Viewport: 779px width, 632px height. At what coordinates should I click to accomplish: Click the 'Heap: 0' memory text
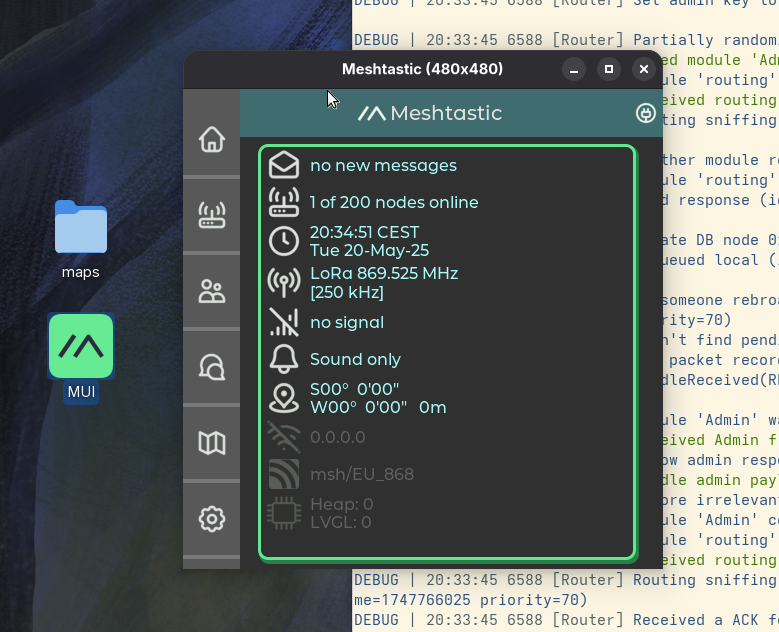click(x=341, y=504)
